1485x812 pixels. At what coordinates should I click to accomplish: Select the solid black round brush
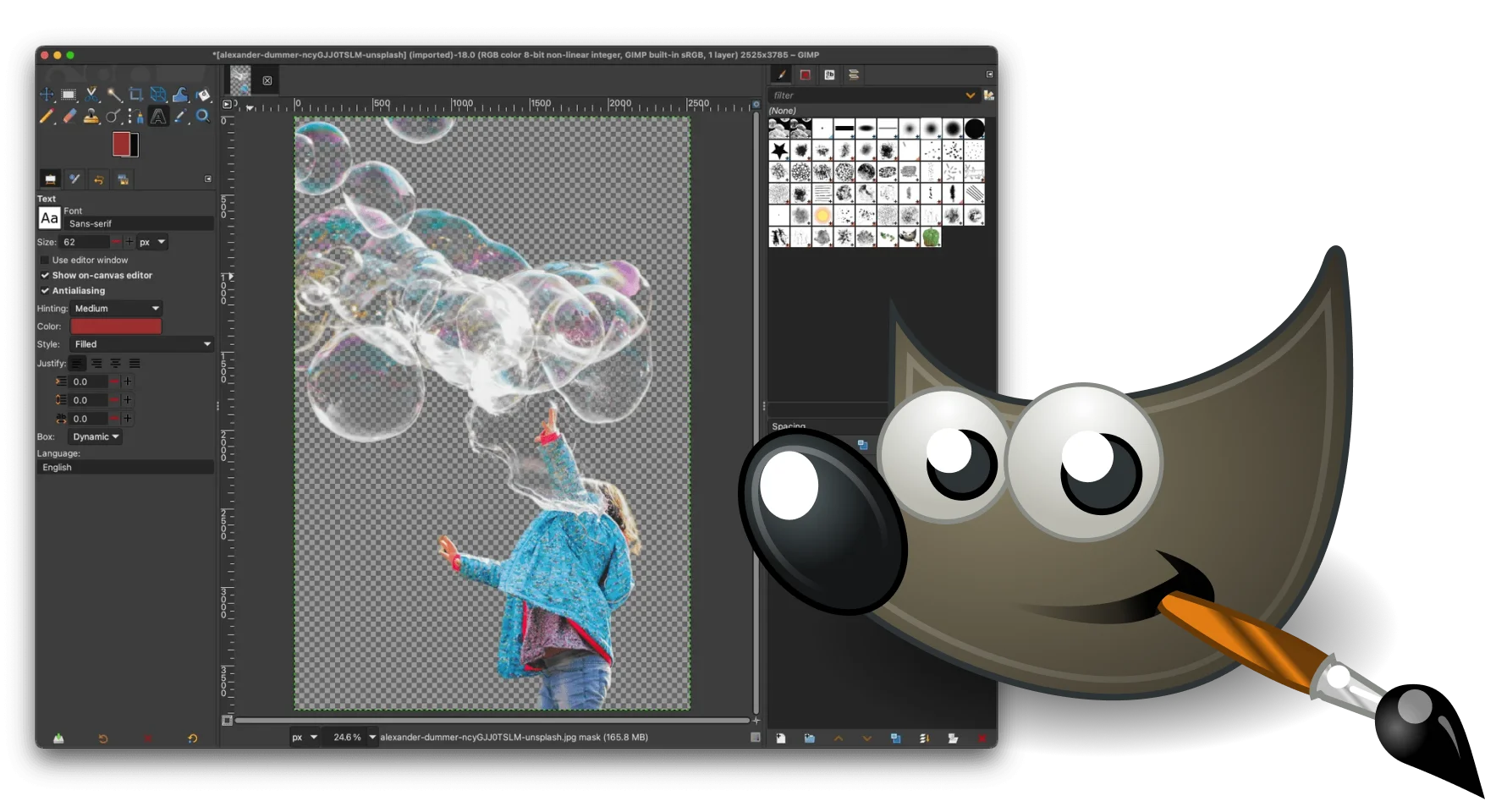(975, 129)
